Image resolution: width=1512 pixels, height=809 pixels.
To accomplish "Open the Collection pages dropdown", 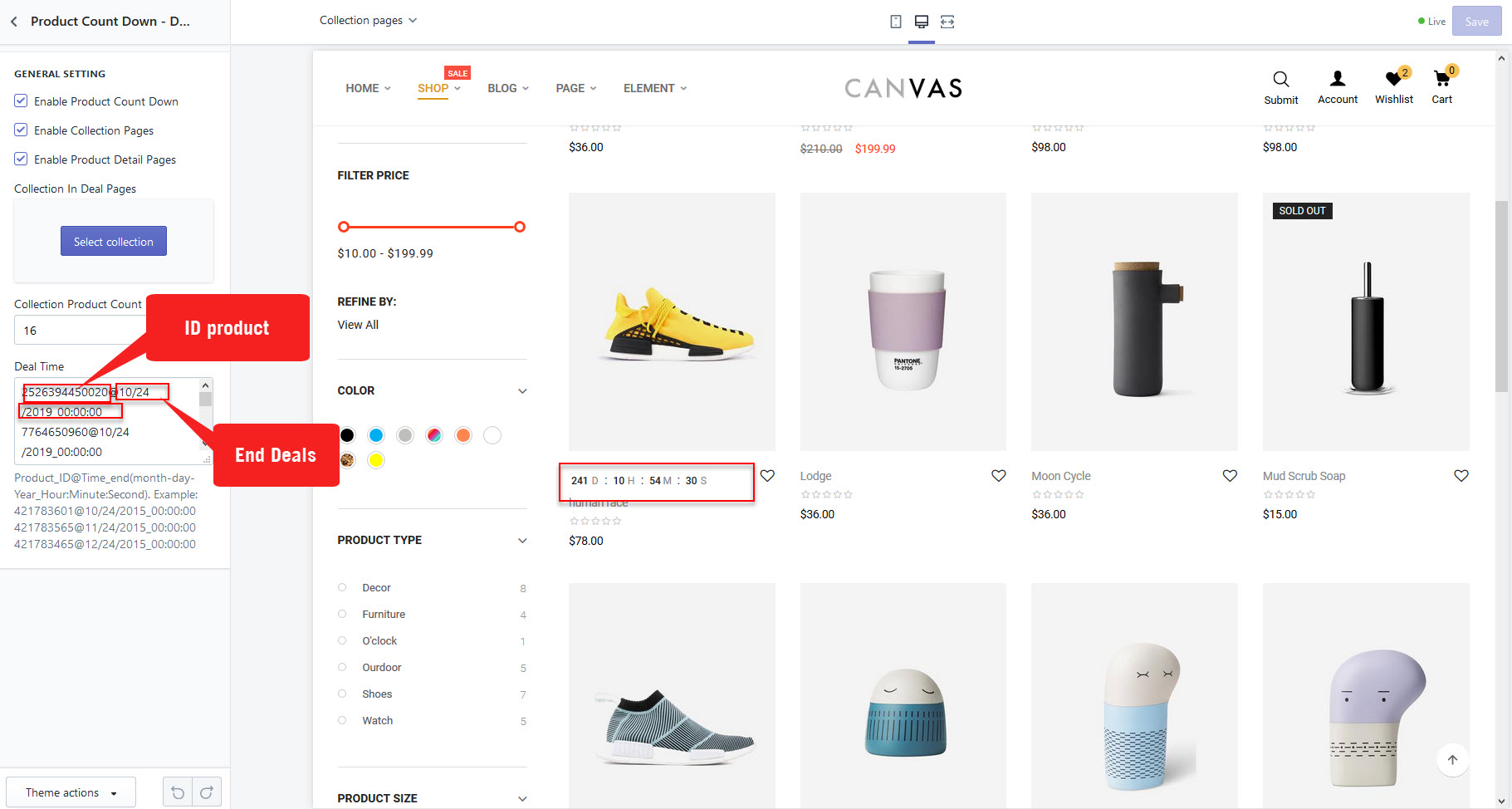I will tap(368, 20).
